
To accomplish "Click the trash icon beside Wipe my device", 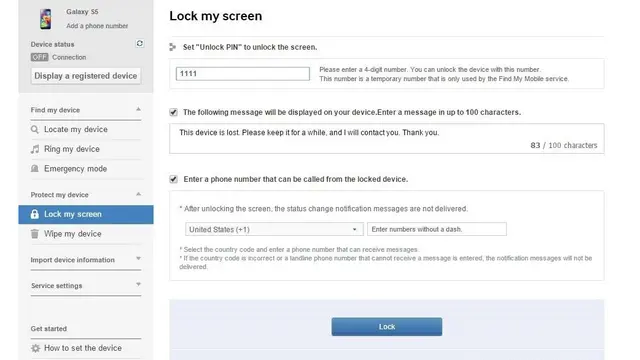I will 35,234.
